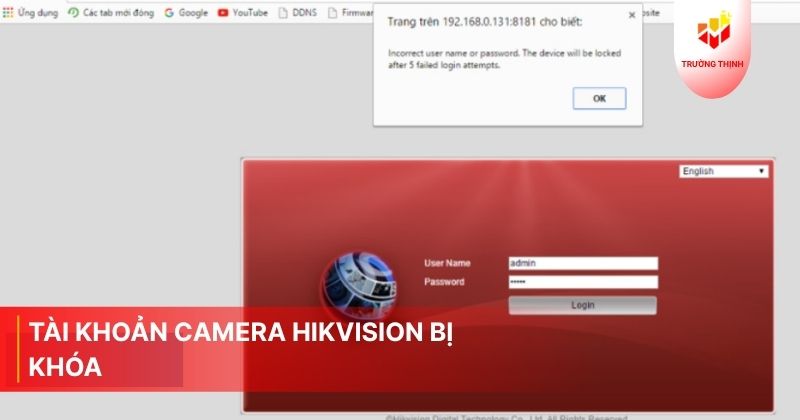Click the Password input field

click(583, 282)
